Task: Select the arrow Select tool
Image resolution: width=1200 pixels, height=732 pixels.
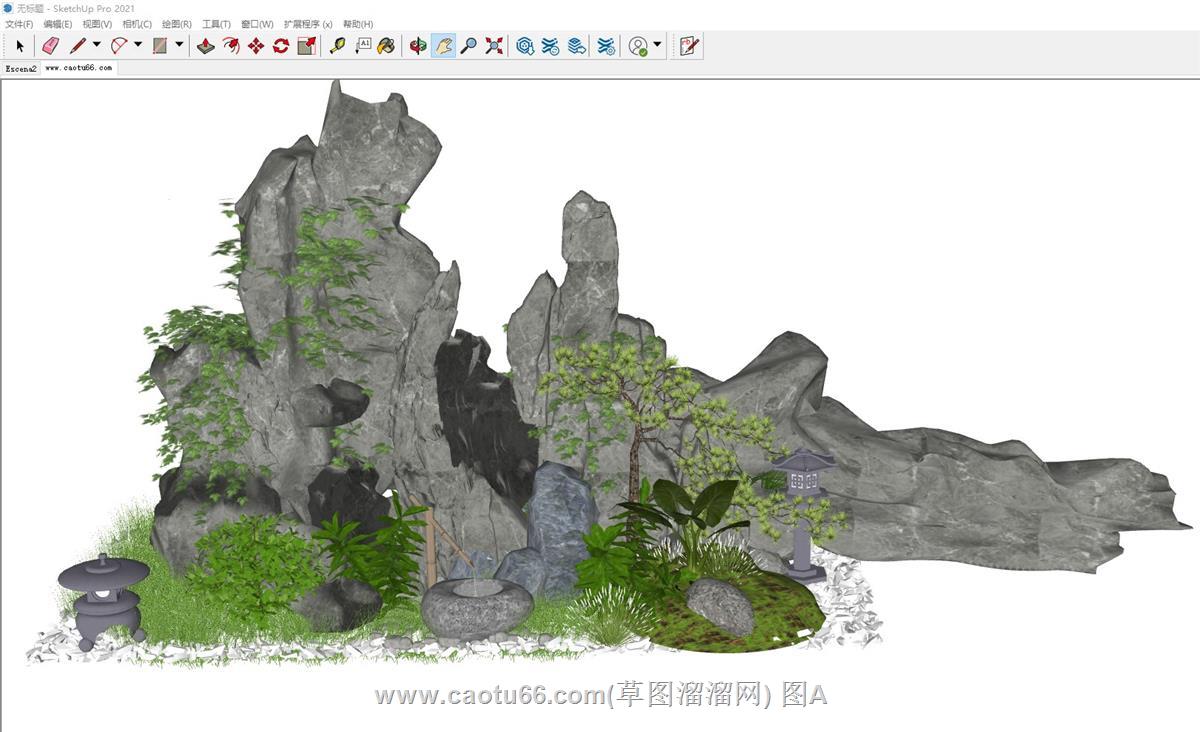Action: [19, 45]
